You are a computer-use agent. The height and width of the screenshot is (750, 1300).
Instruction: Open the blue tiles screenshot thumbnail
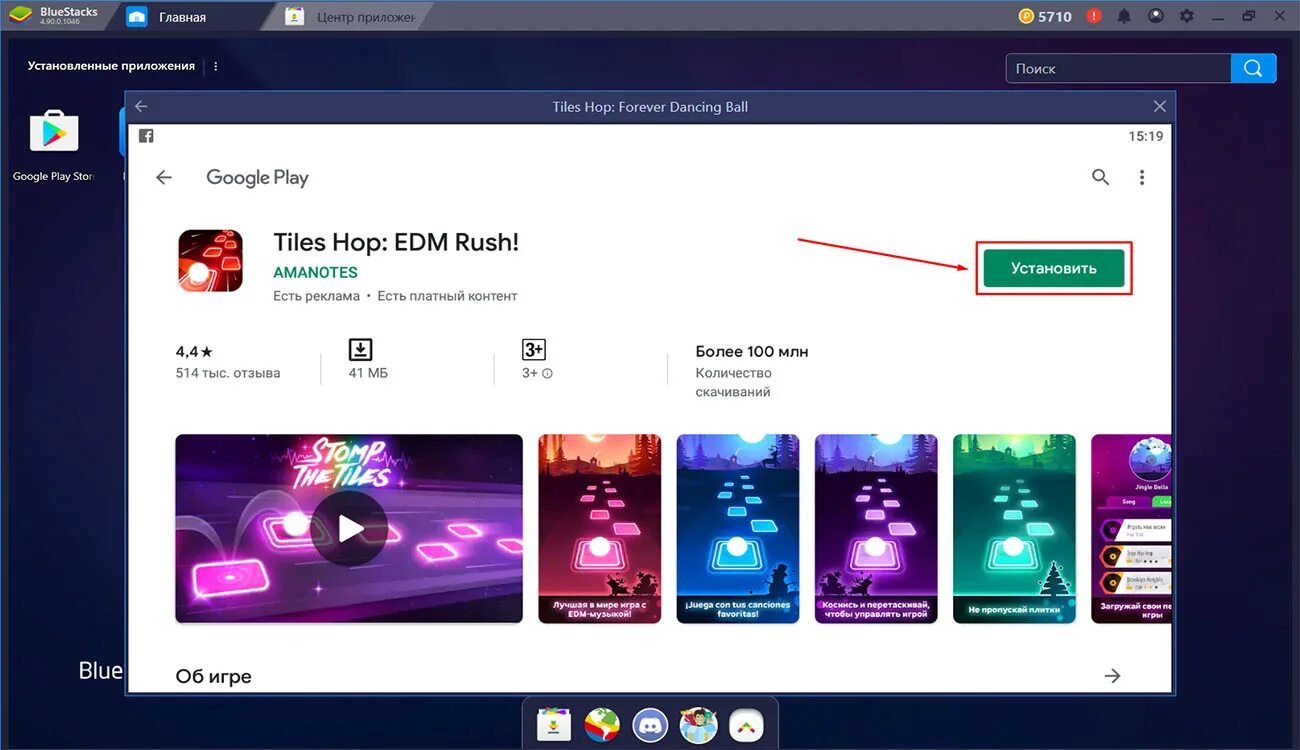738,528
